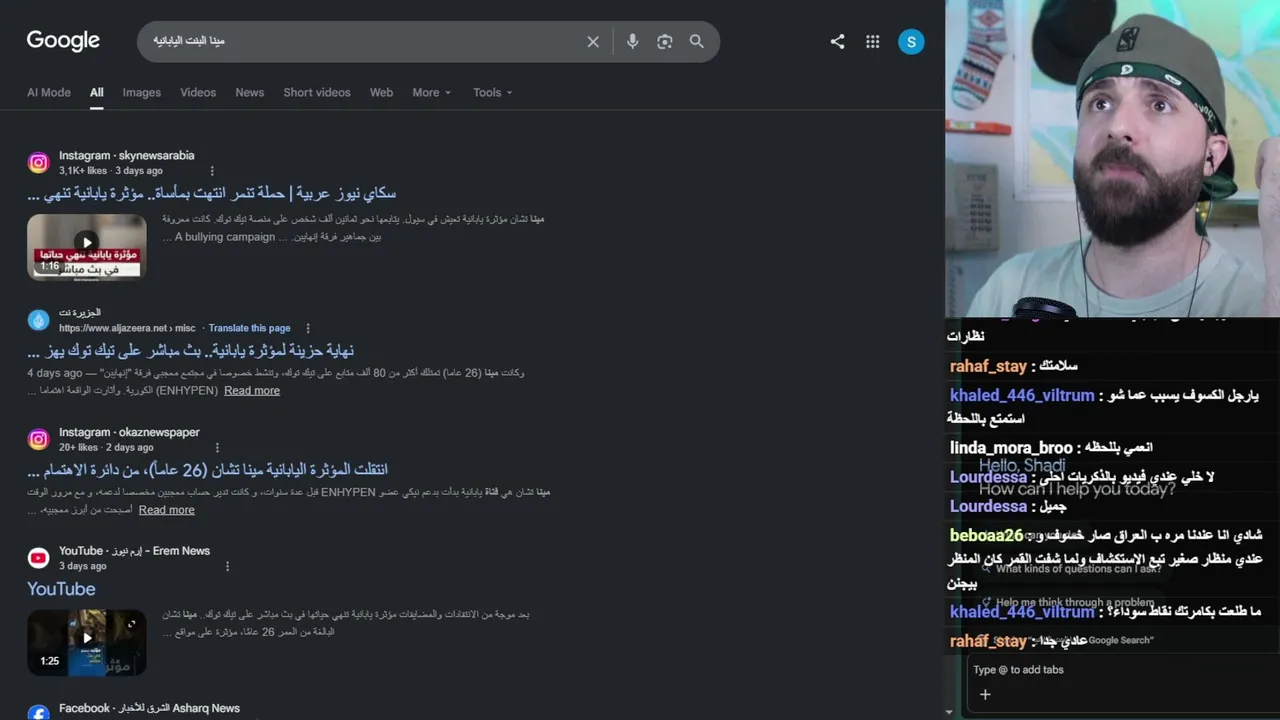Expand the More dropdown
This screenshot has width=1280, height=720.
[x=432, y=92]
